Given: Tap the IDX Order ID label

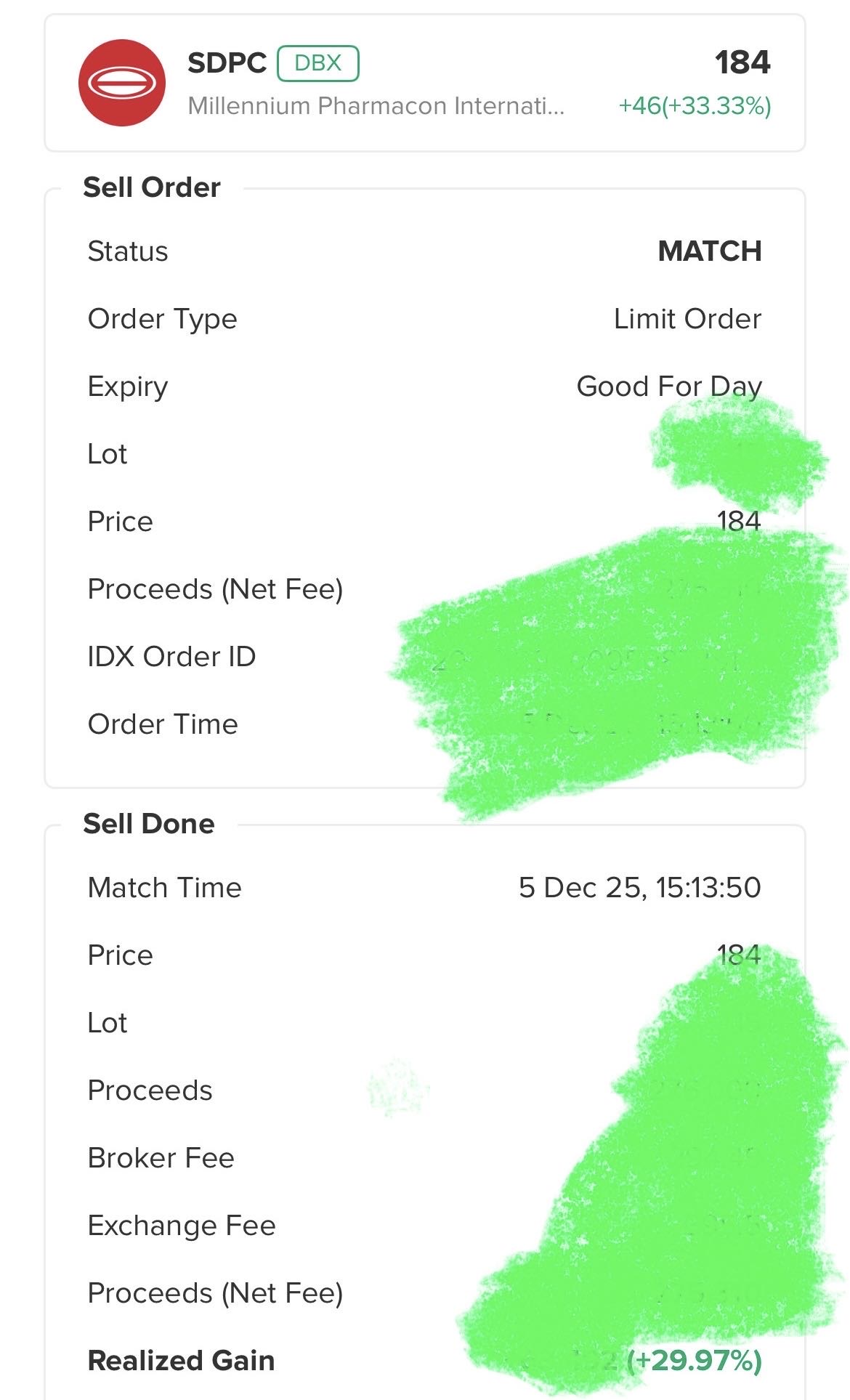Looking at the screenshot, I should click(171, 657).
